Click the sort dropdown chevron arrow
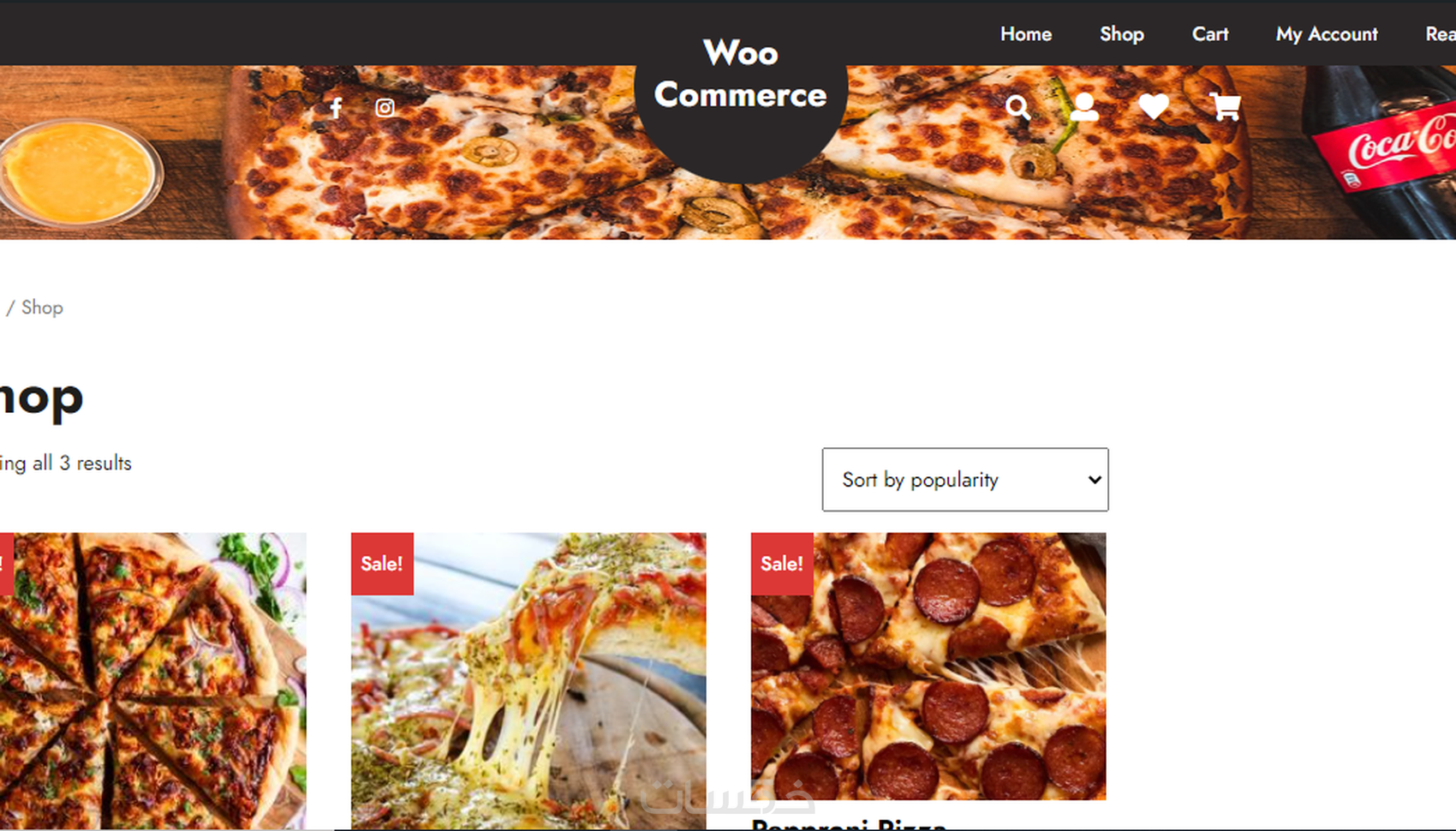The height and width of the screenshot is (831, 1456). (1094, 480)
